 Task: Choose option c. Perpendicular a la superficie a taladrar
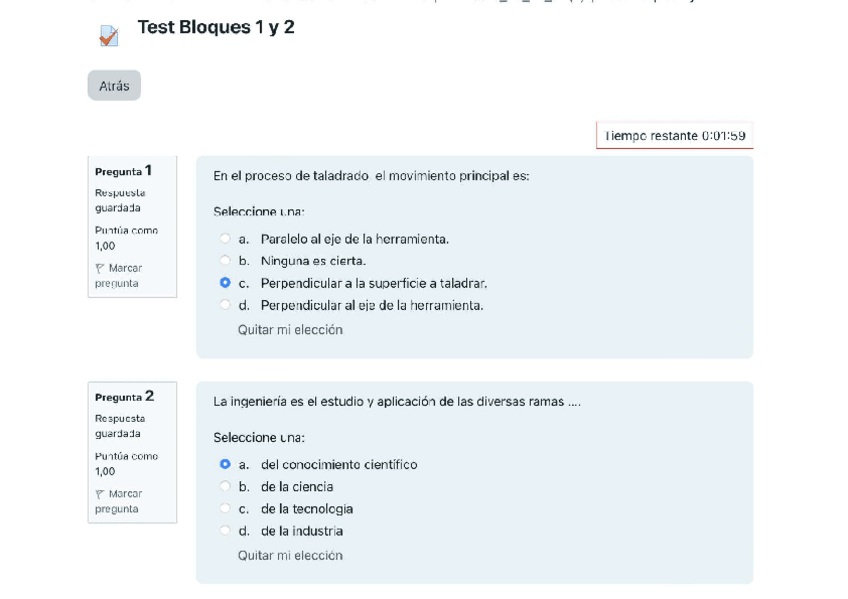coord(226,283)
